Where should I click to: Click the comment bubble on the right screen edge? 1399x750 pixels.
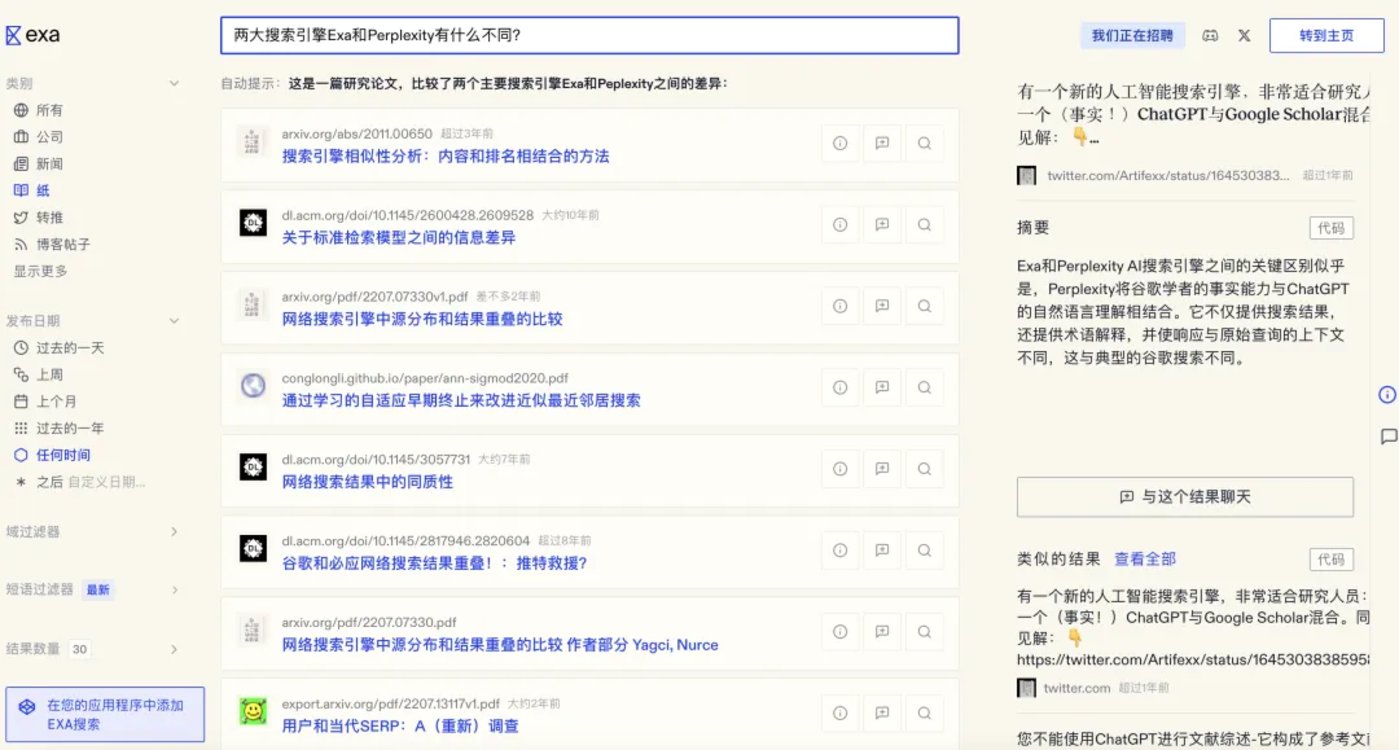pos(1389,436)
